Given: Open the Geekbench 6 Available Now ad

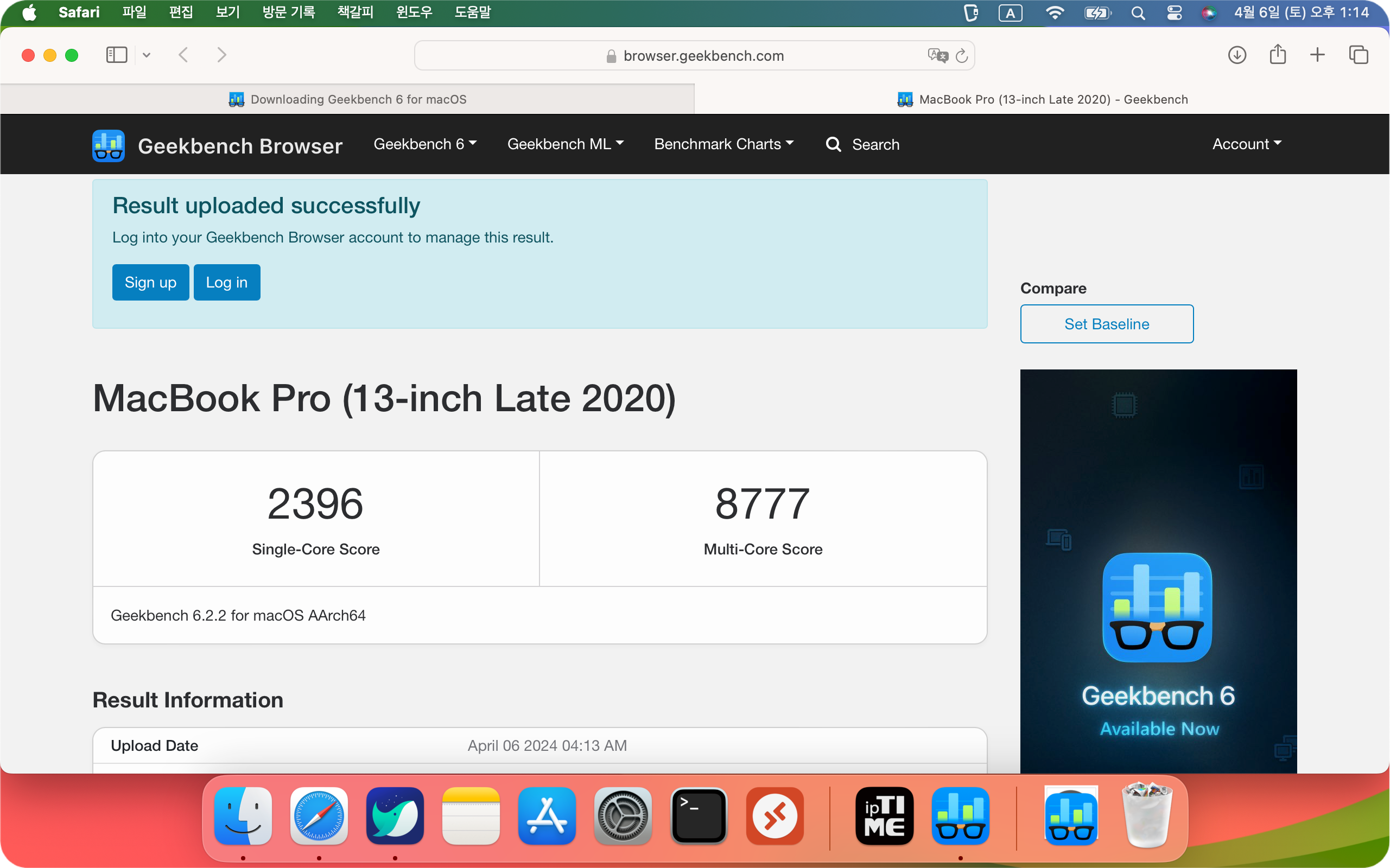Looking at the screenshot, I should [1159, 571].
